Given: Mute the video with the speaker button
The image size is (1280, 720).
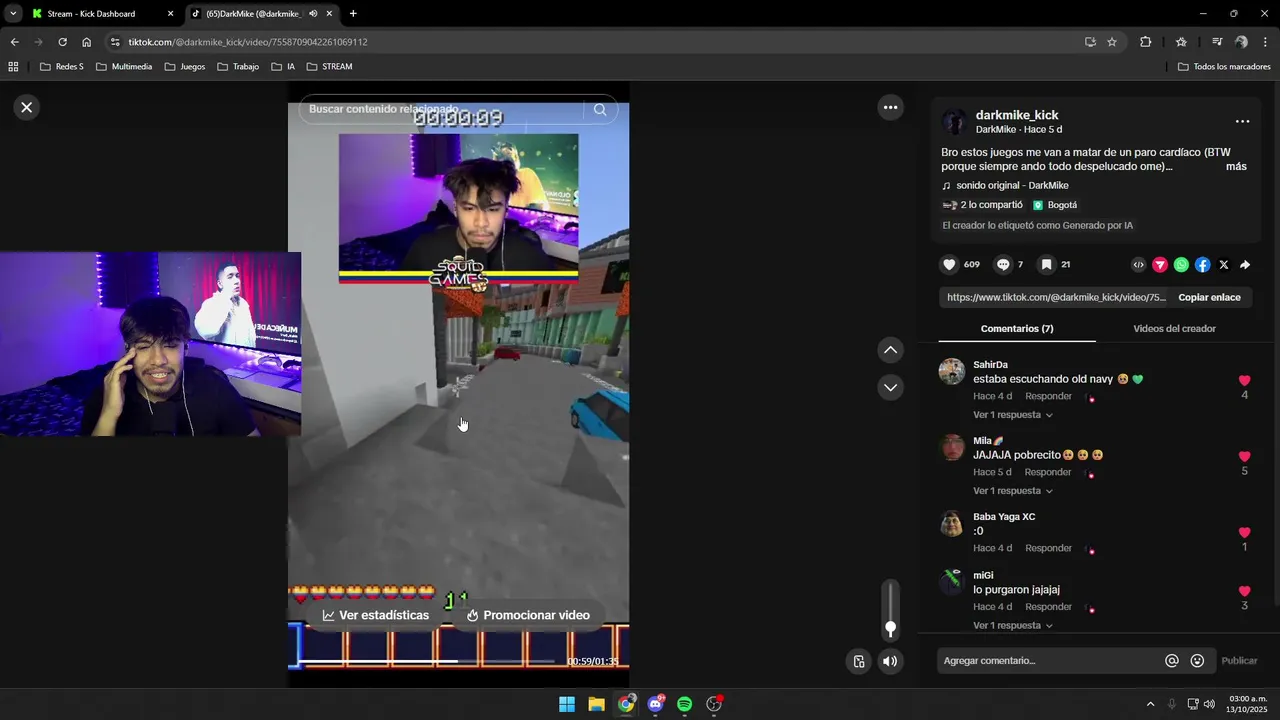Looking at the screenshot, I should [890, 661].
